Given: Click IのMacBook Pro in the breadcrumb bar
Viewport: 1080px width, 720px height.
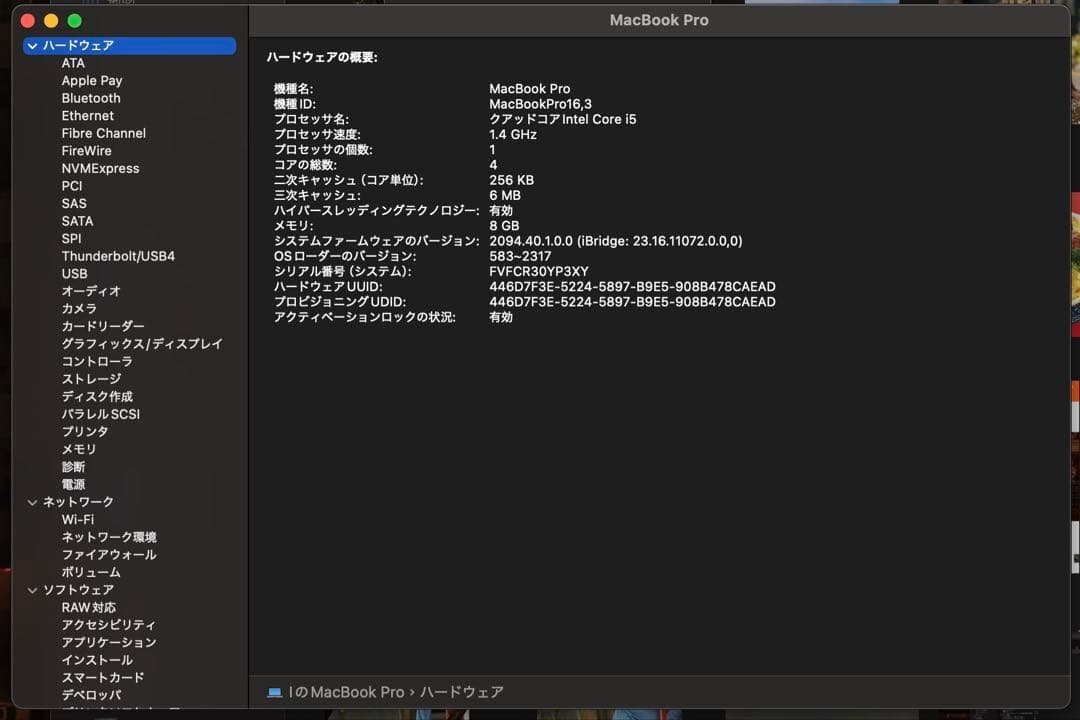Looking at the screenshot, I should tap(345, 692).
